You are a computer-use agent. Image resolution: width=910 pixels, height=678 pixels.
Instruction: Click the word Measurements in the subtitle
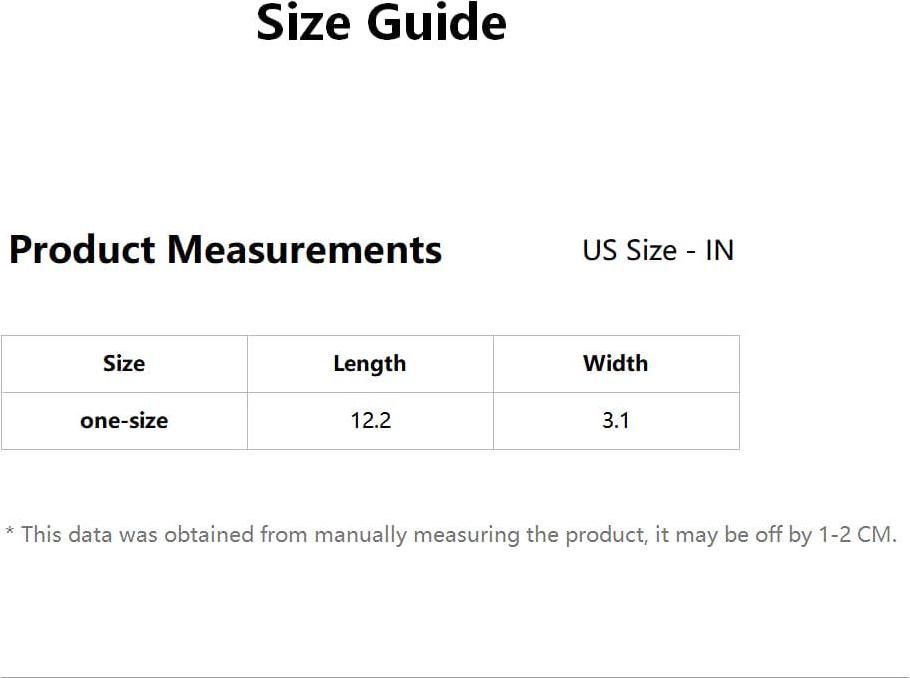point(305,250)
